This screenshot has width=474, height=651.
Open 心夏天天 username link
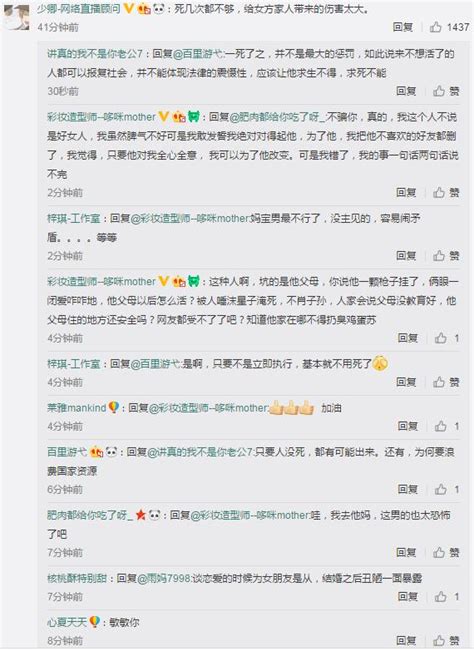pyautogui.click(x=67, y=622)
